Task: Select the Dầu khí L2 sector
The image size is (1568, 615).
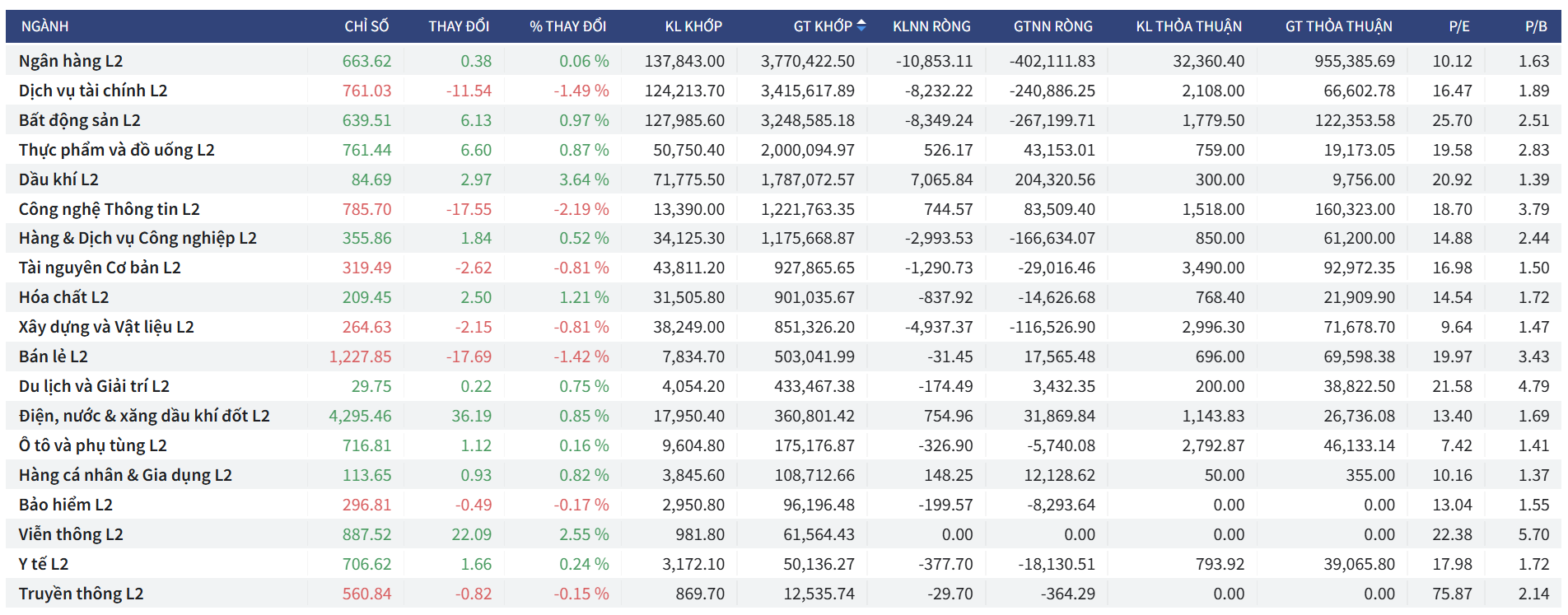Action: pyautogui.click(x=58, y=179)
